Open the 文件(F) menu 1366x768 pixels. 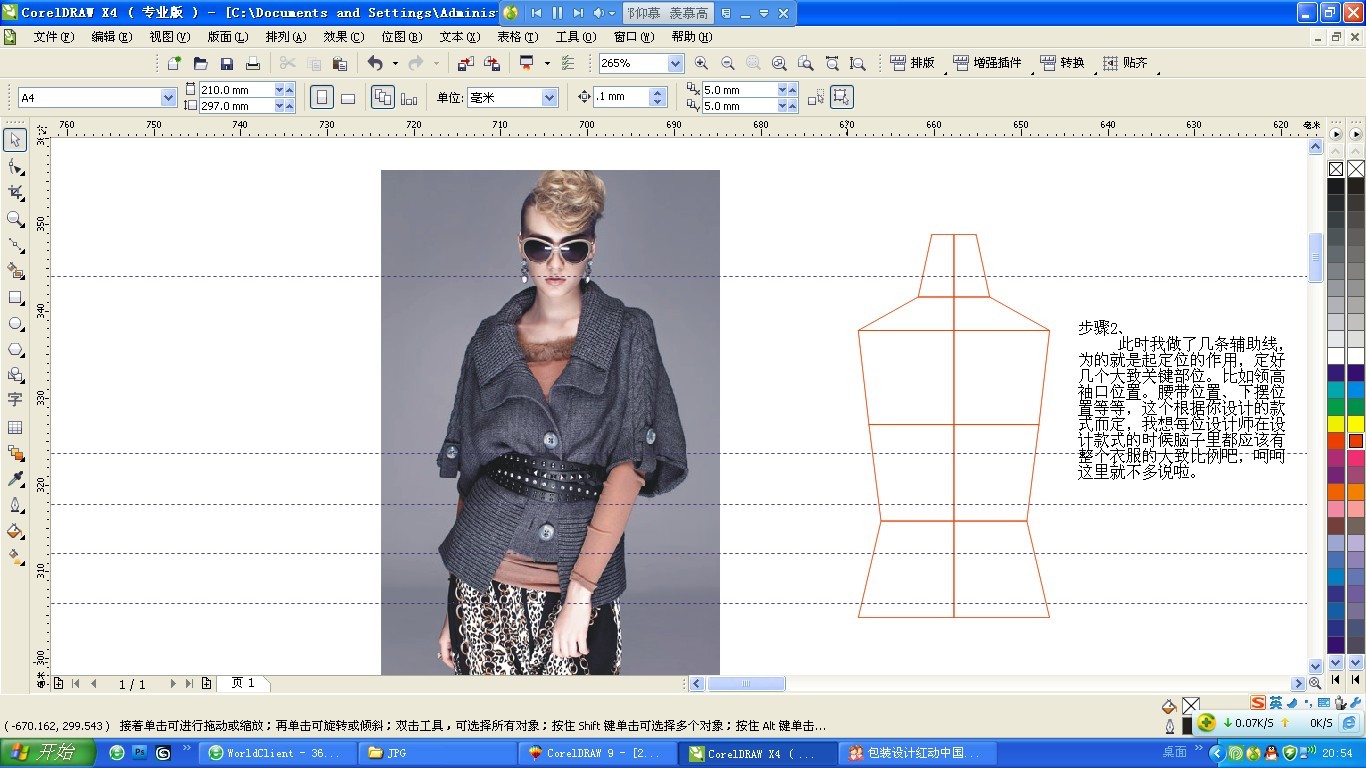[54, 37]
